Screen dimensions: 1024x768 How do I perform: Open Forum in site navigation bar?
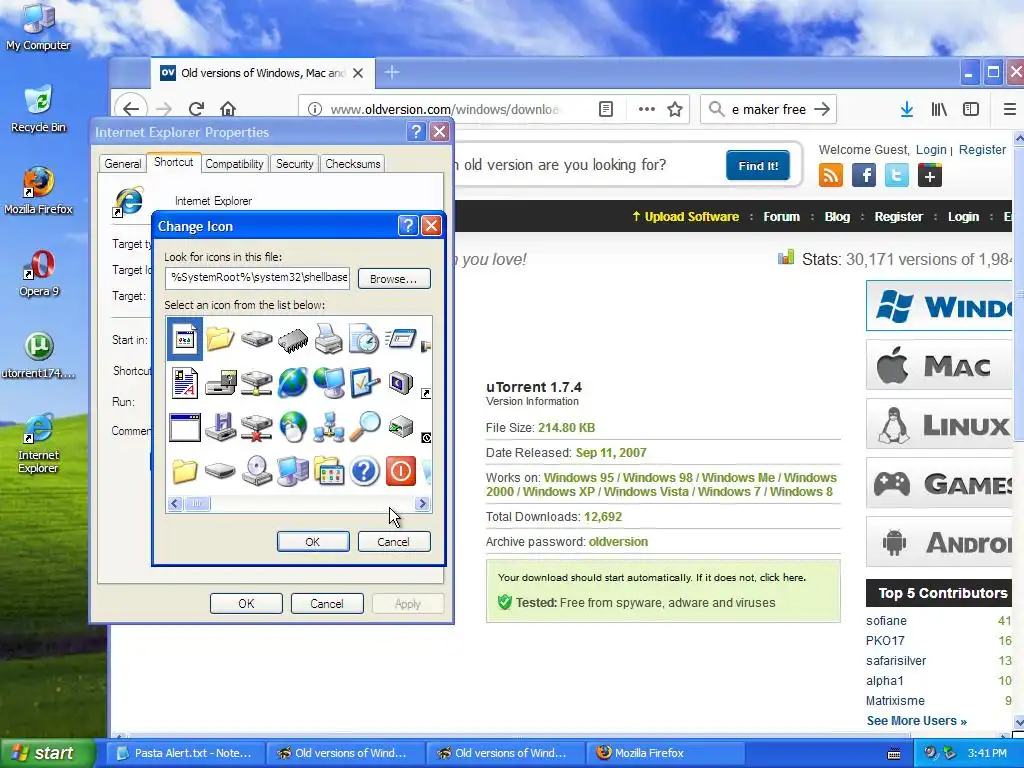[x=781, y=217]
